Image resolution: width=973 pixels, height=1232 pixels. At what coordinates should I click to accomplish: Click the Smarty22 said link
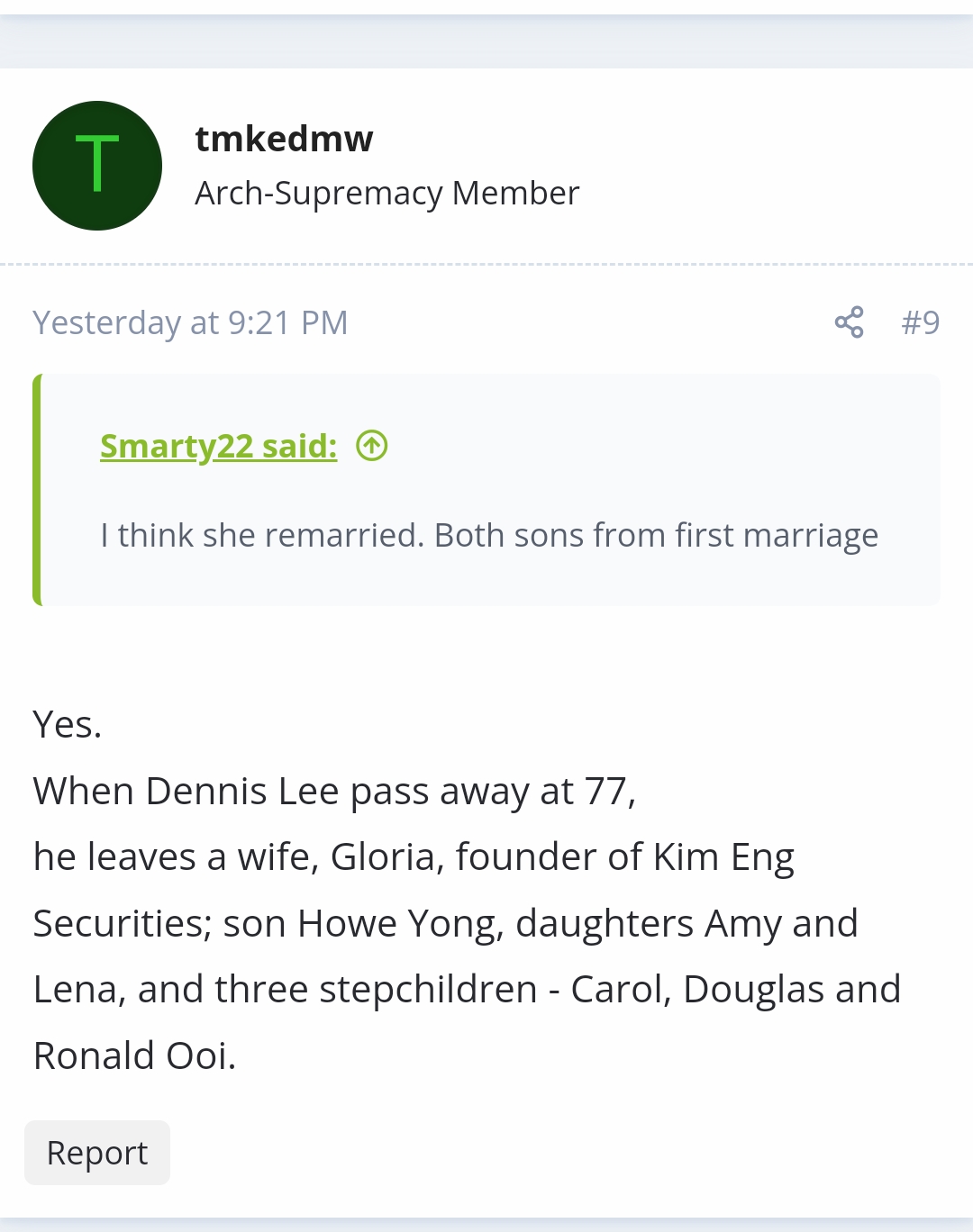point(218,446)
